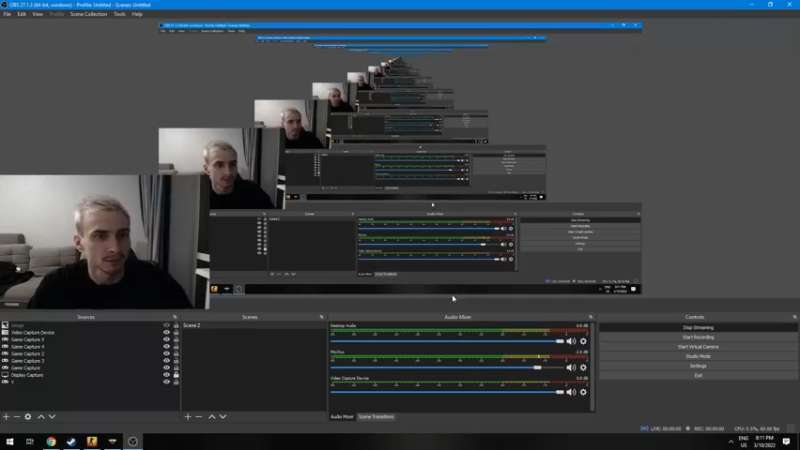
Task: Hide the Game Capture 4 source
Action: (x=166, y=346)
